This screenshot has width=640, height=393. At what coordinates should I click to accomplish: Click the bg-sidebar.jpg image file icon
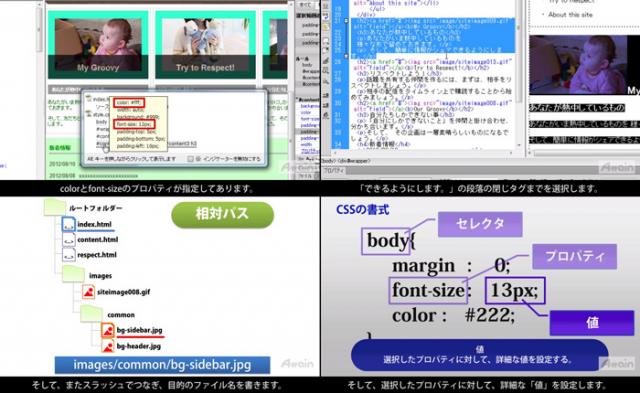[108, 330]
